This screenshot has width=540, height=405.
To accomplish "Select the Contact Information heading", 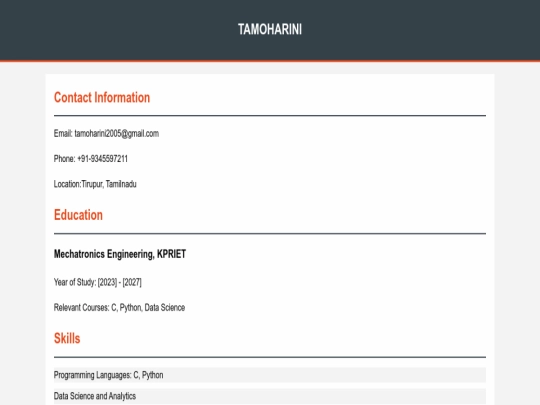I will pos(102,97).
